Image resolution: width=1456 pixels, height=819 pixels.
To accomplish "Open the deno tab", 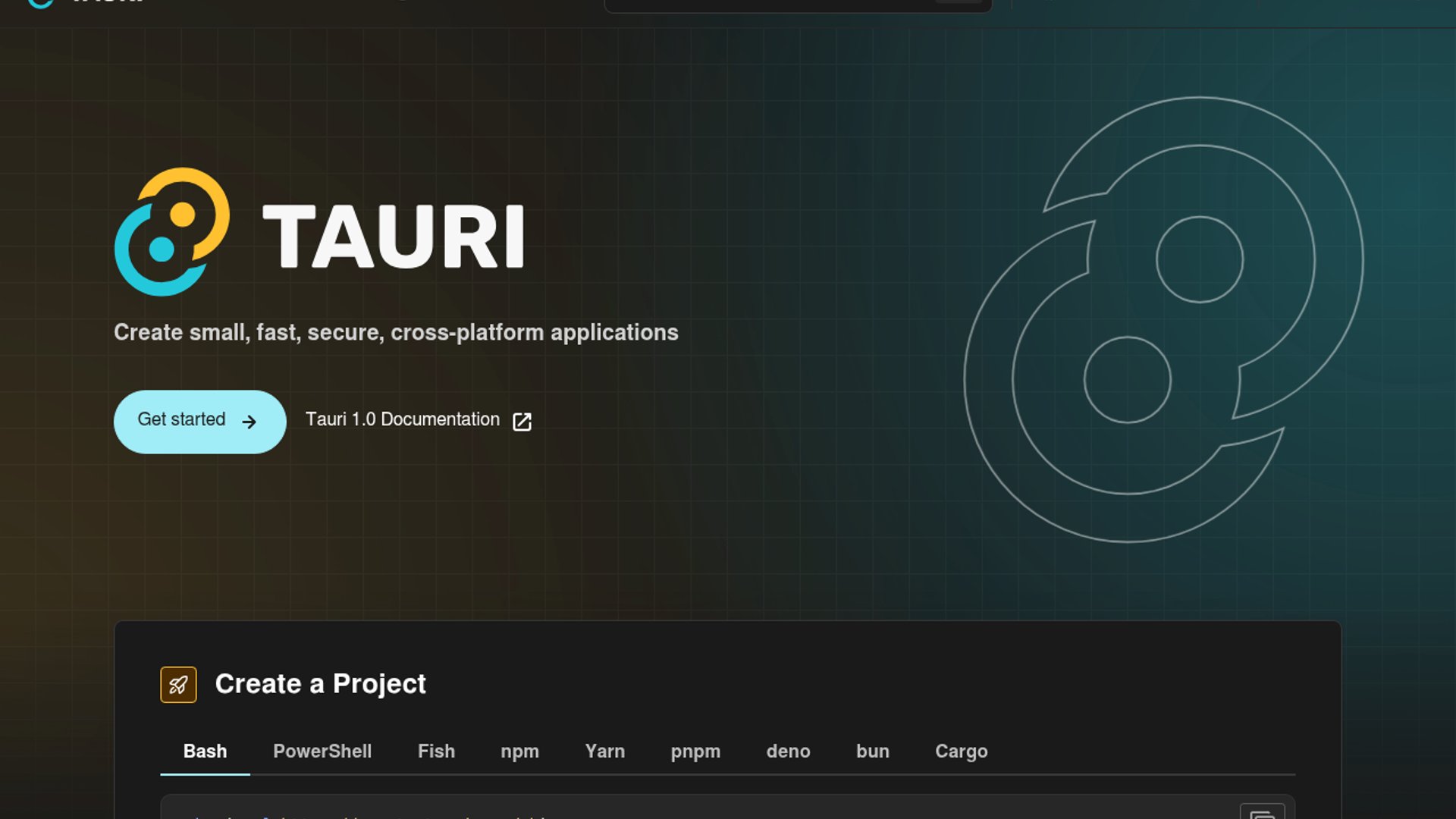I will click(x=788, y=752).
